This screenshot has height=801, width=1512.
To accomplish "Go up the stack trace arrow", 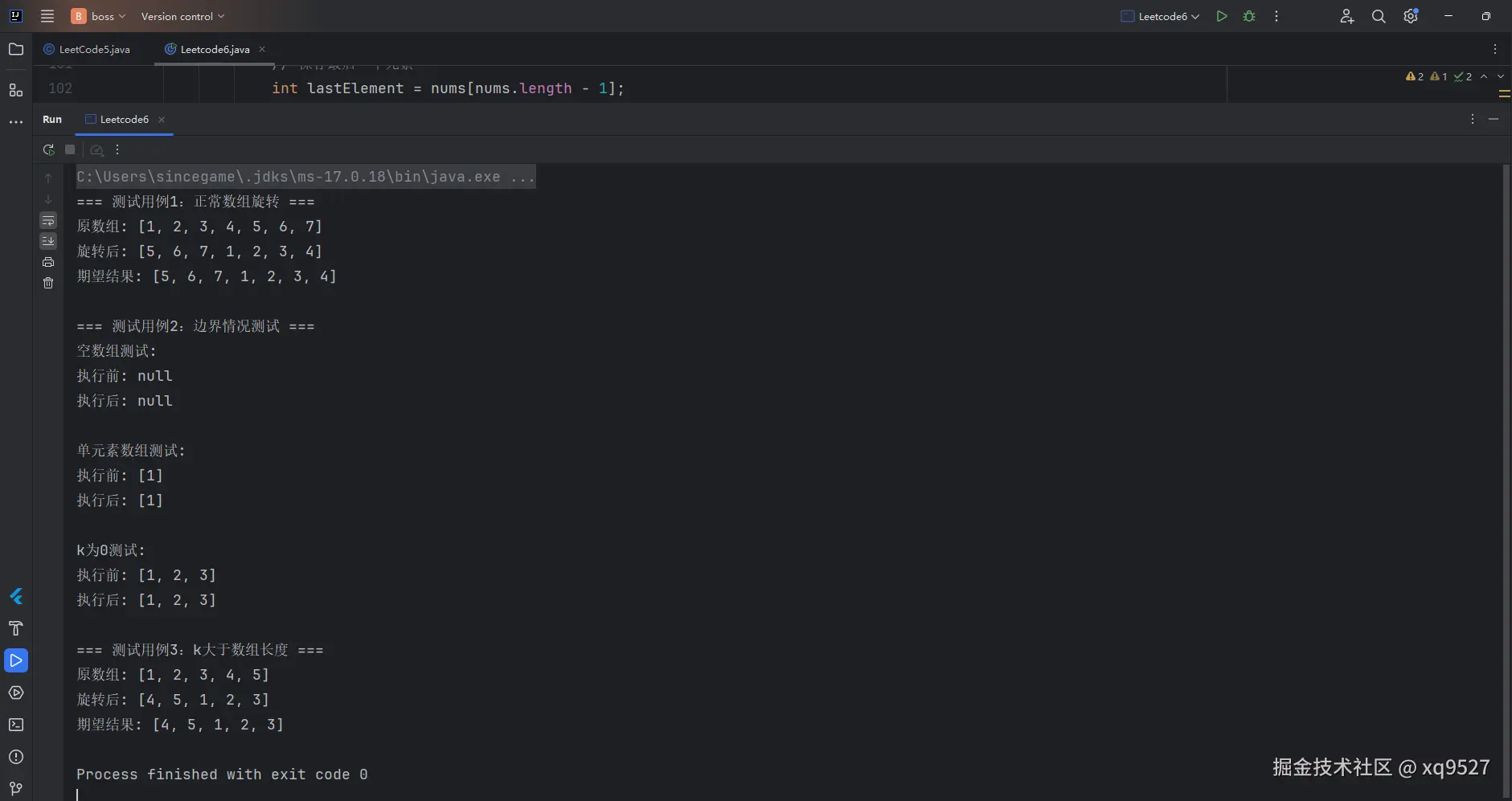I will pos(48,178).
